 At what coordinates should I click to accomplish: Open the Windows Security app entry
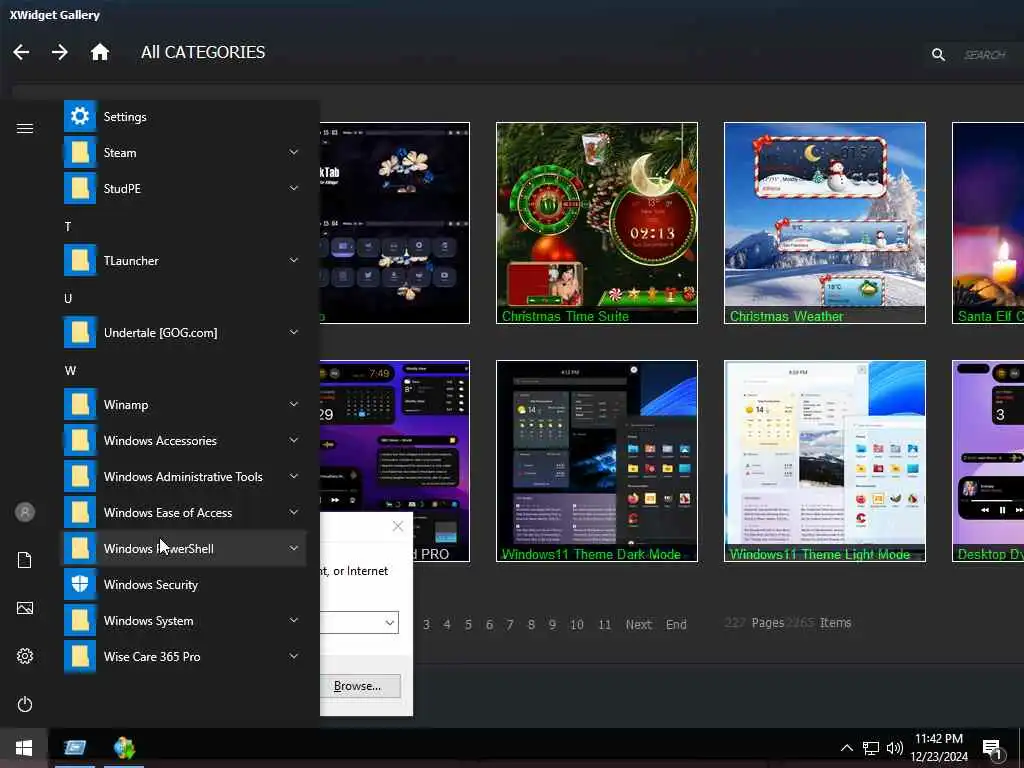[x=183, y=584]
